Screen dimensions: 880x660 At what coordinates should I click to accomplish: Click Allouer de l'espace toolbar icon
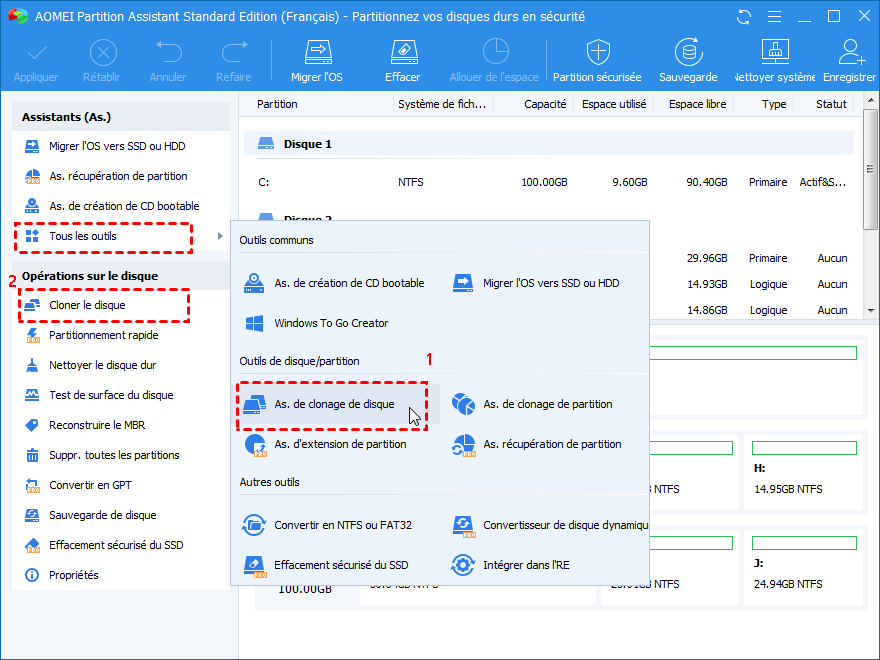pos(495,52)
